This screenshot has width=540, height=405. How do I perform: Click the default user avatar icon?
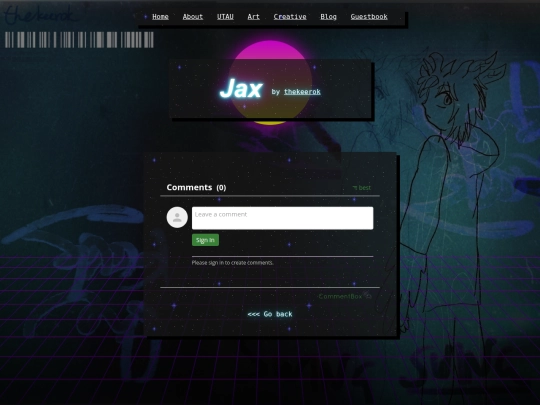[177, 217]
